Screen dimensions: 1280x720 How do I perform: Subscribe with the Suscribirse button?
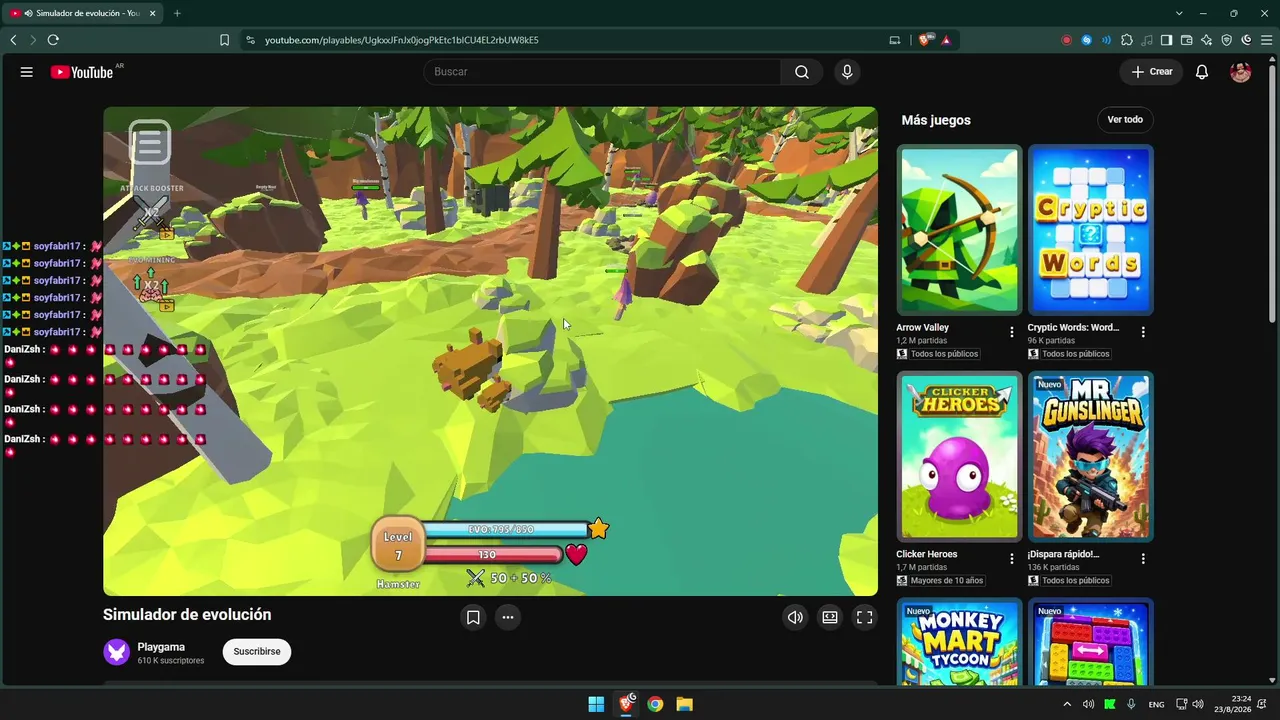click(257, 652)
